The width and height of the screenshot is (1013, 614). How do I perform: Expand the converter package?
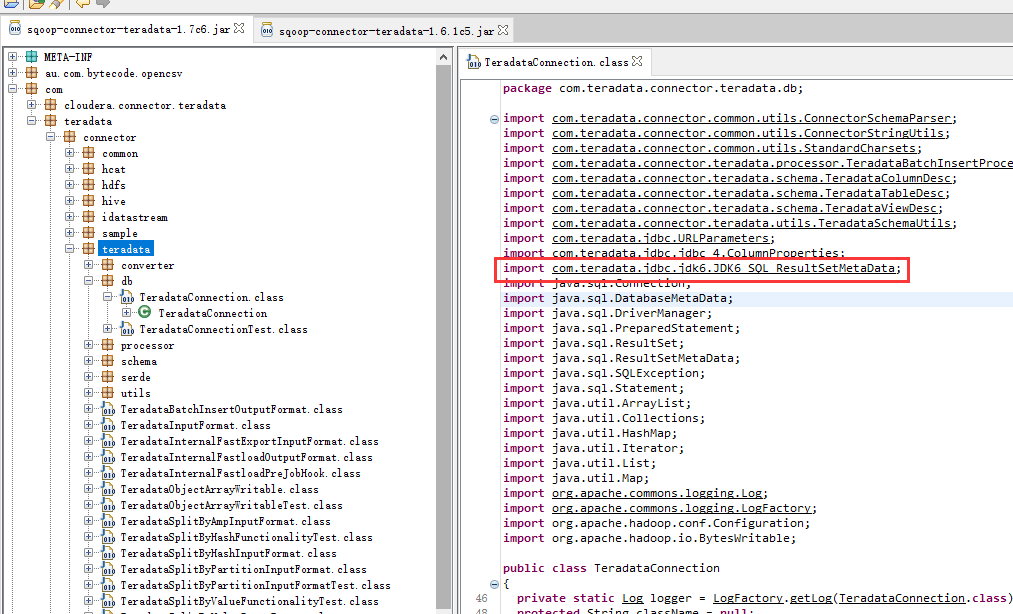point(89,265)
